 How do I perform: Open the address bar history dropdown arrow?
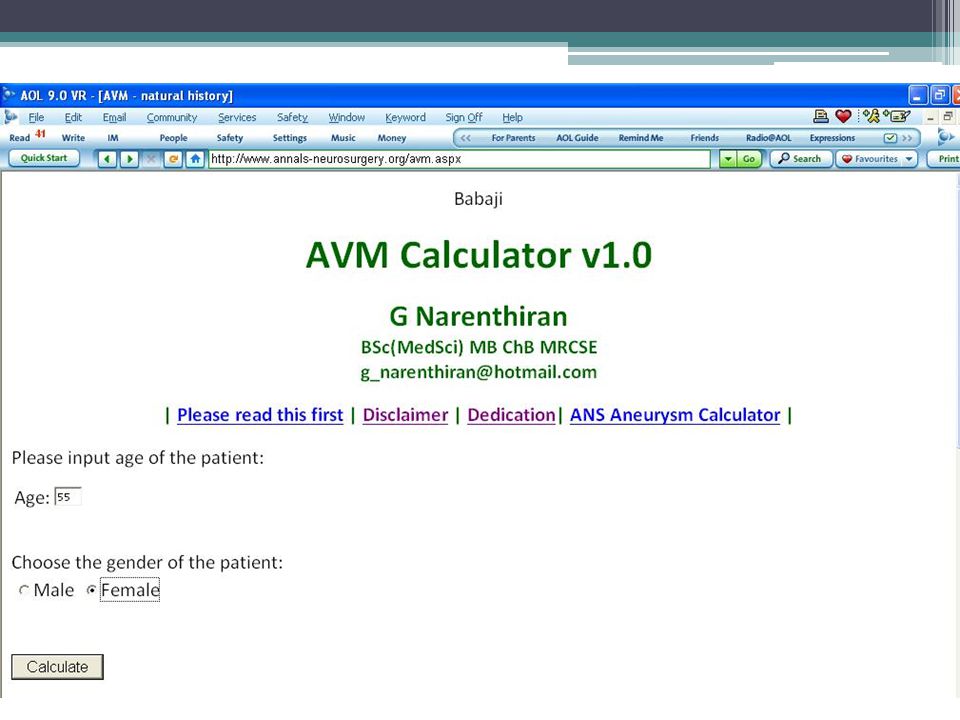pyautogui.click(x=727, y=159)
